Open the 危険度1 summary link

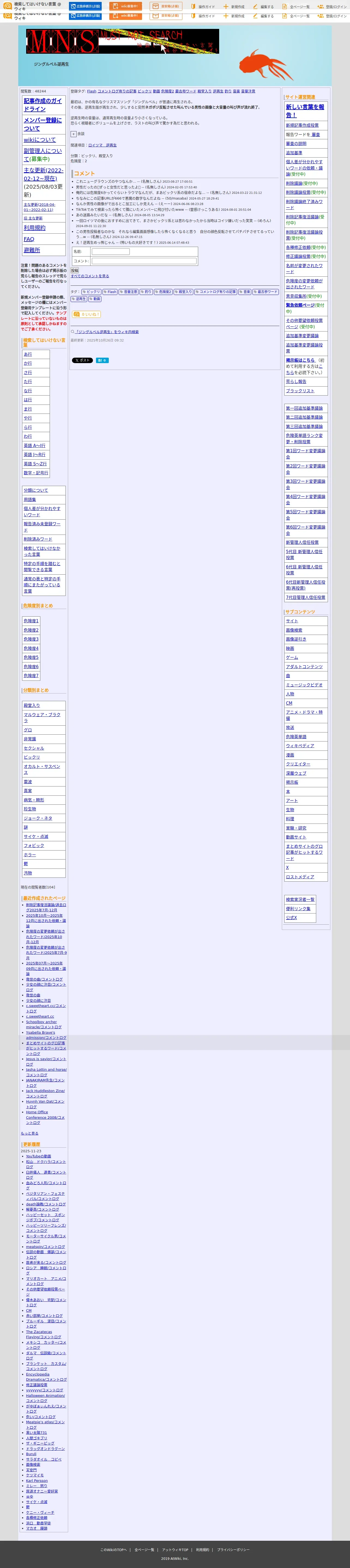point(31,621)
